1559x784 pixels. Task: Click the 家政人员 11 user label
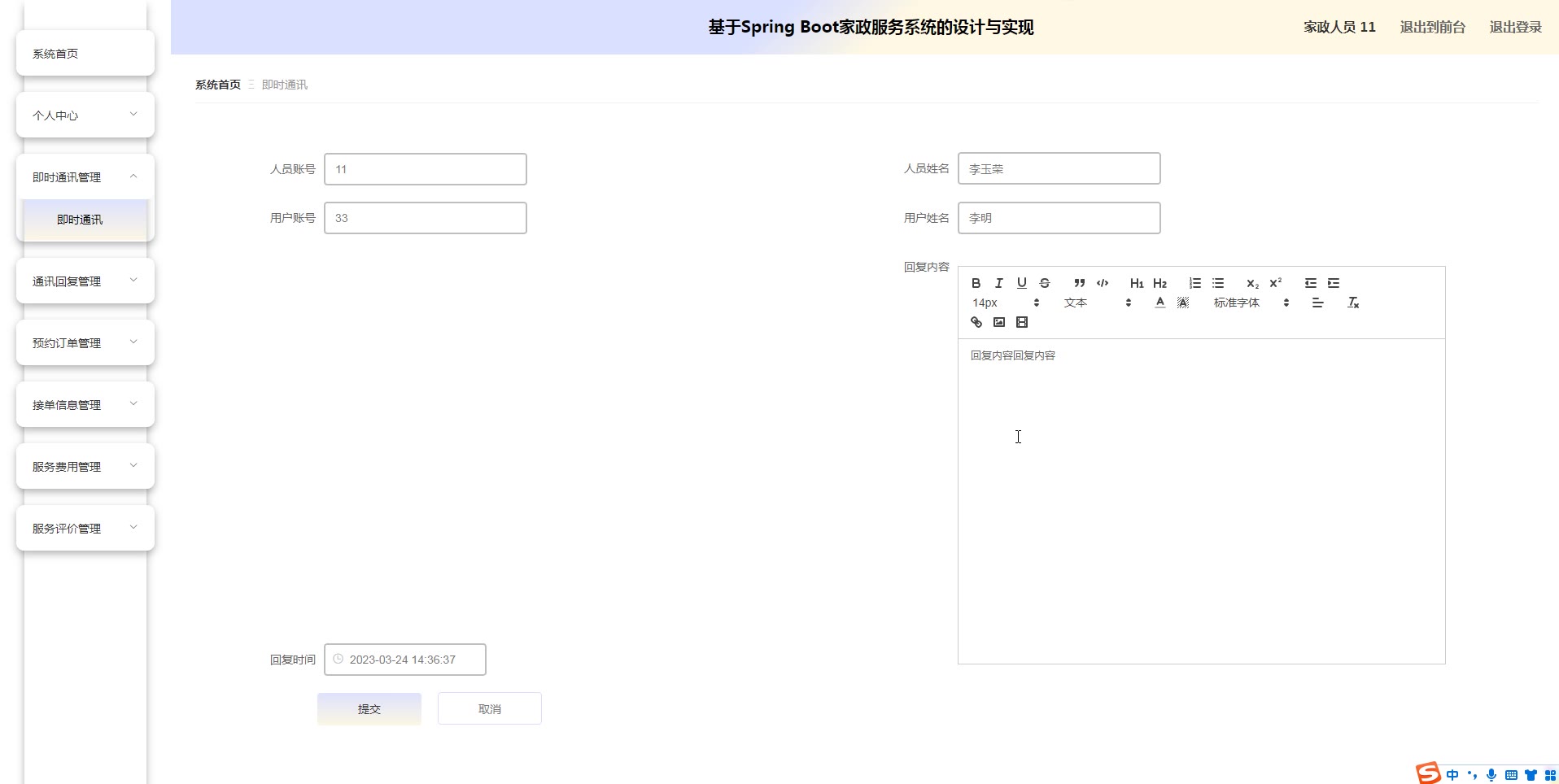tap(1339, 27)
